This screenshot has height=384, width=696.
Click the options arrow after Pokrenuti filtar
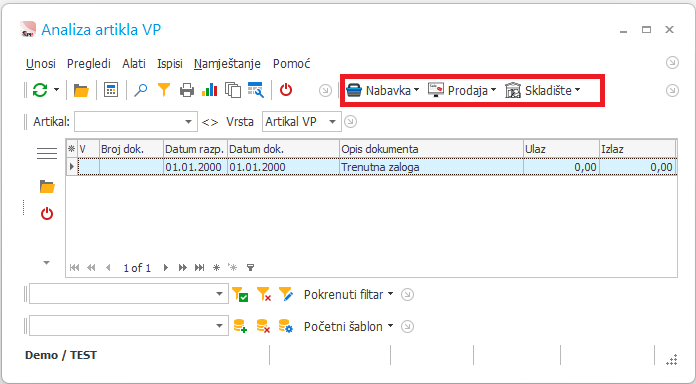coord(407,294)
